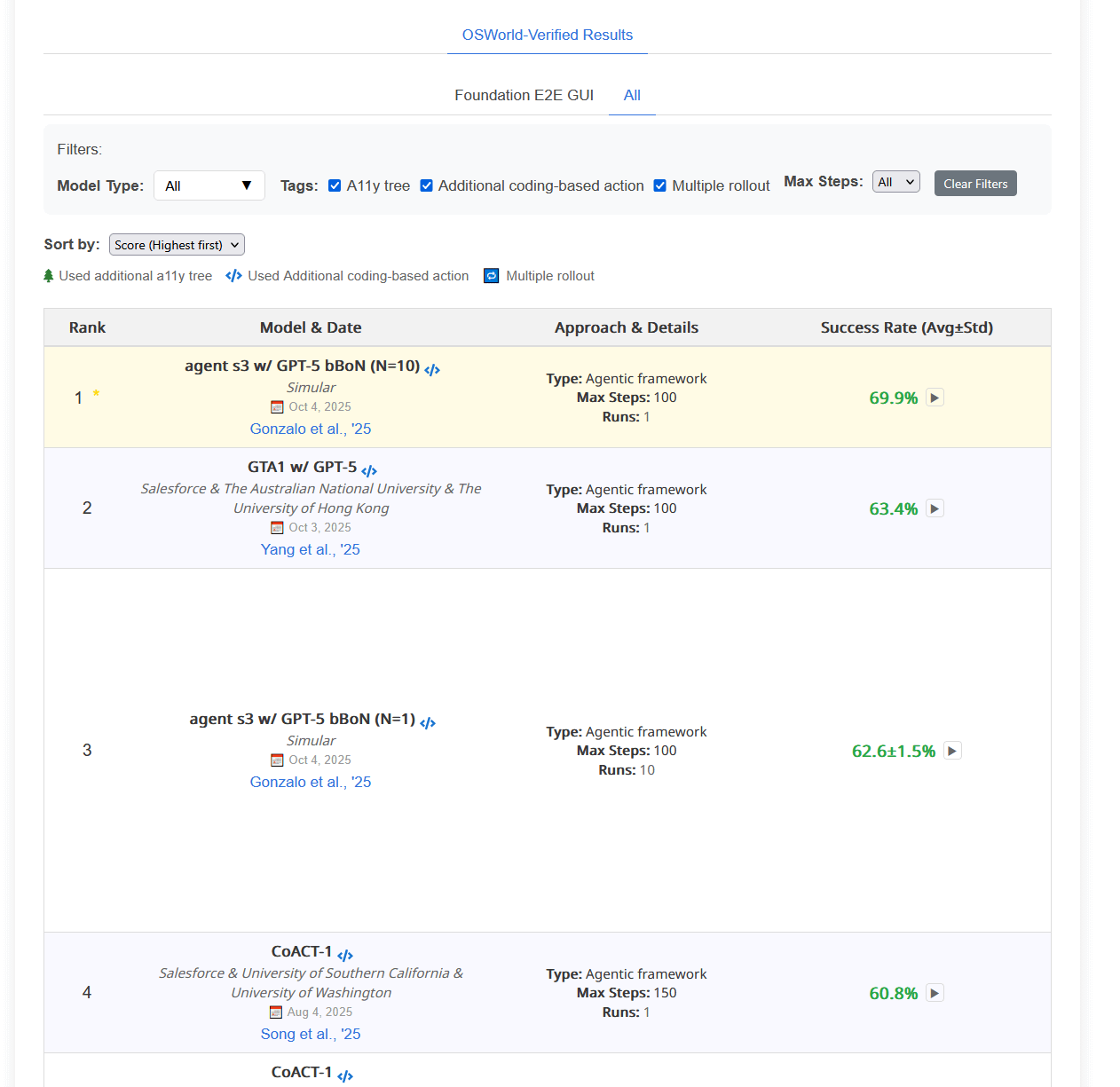The height and width of the screenshot is (1087, 1120).
Task: Open Yang et al., '25 paper link
Action: 310,549
